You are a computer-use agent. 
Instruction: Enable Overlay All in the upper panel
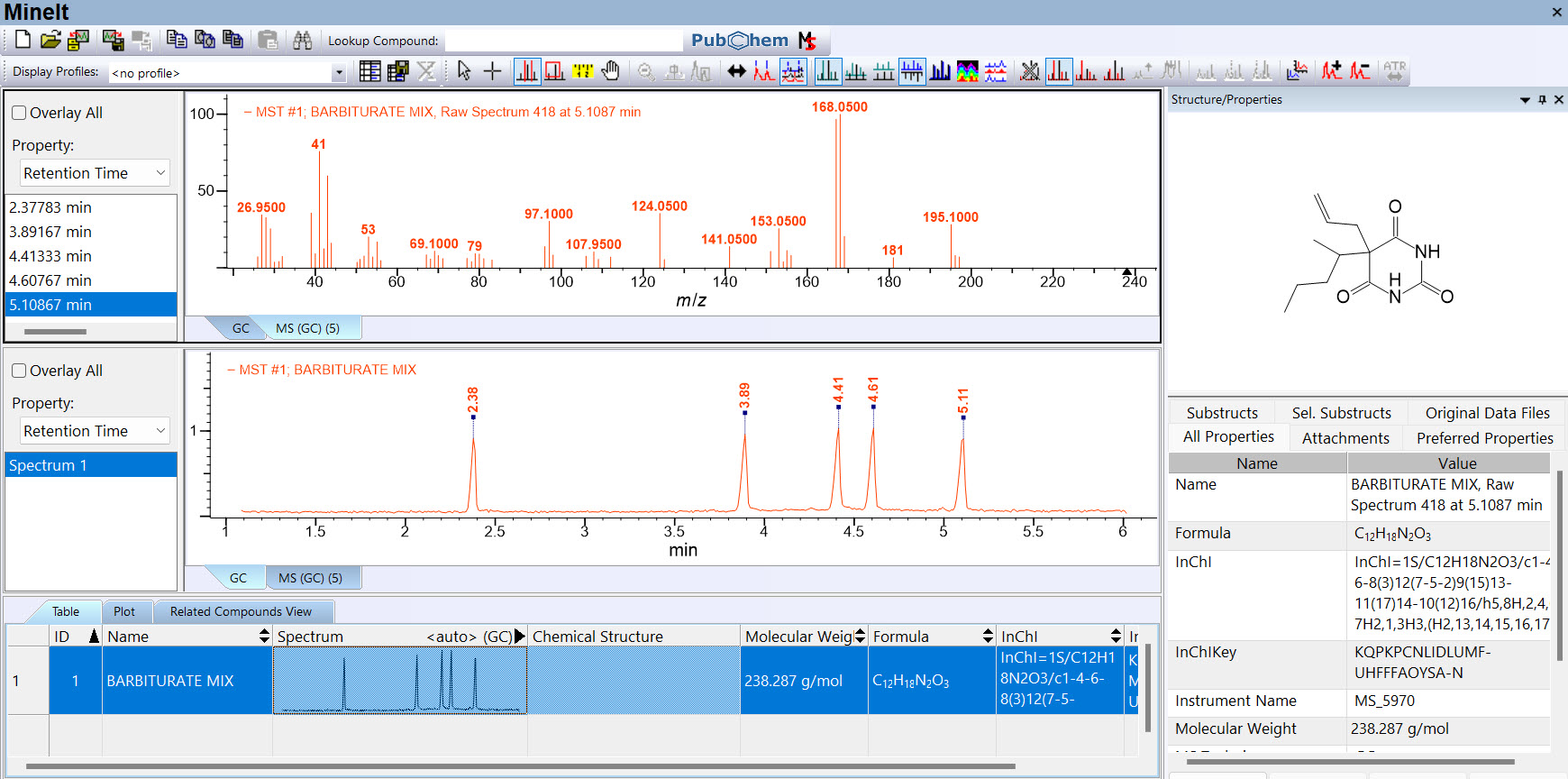(x=19, y=113)
